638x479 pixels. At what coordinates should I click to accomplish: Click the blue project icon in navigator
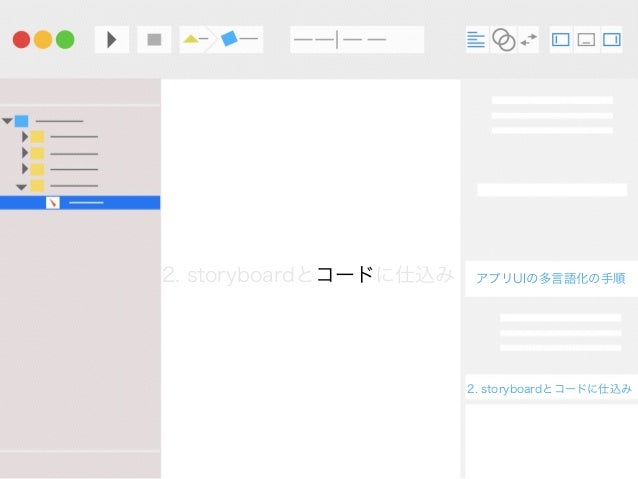(x=22, y=121)
